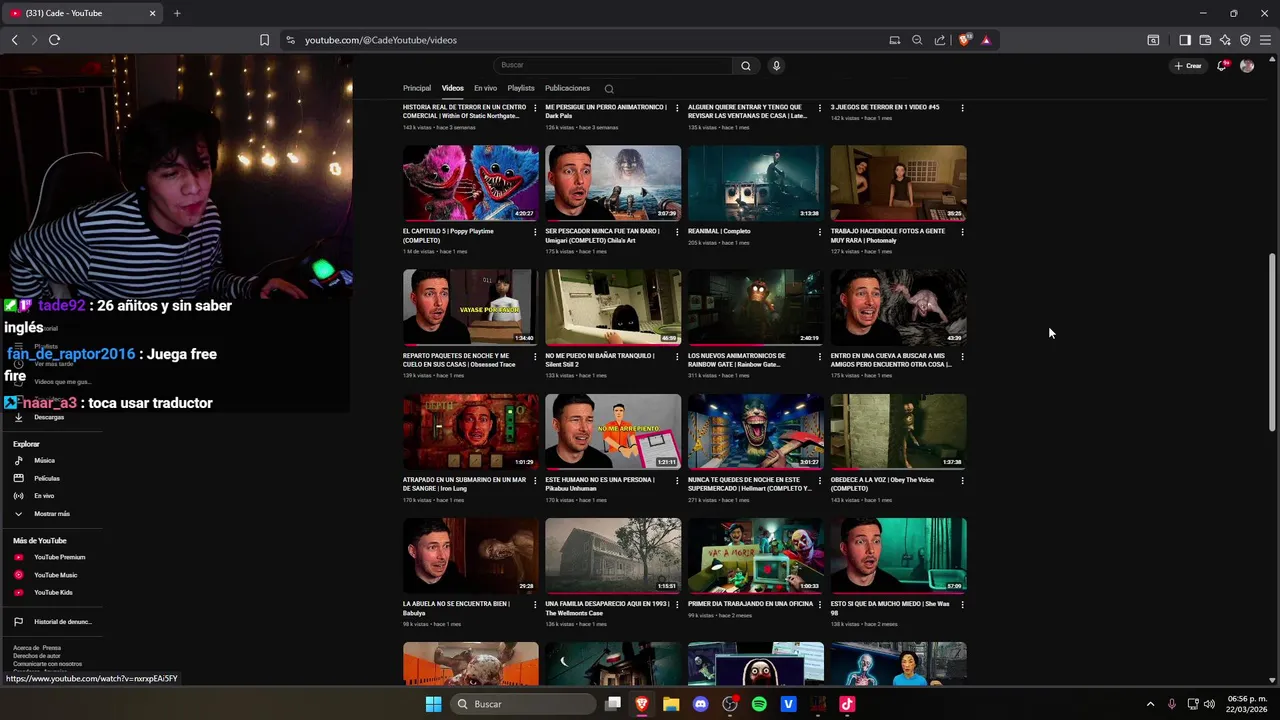Select the '(331) Cade - YouTube' browser tab

83,13
